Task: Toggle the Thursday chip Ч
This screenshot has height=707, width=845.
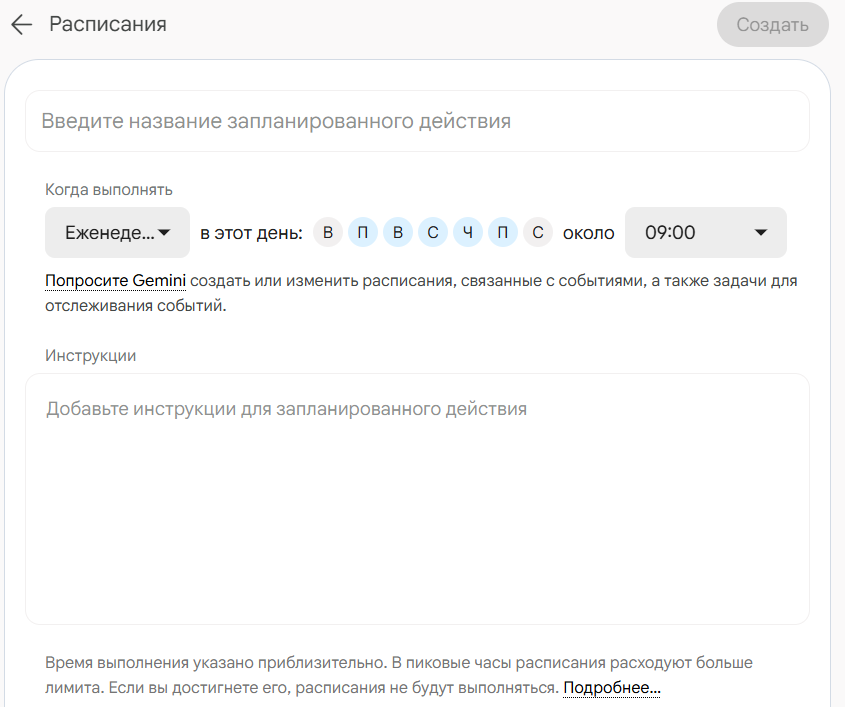Action: tap(468, 233)
